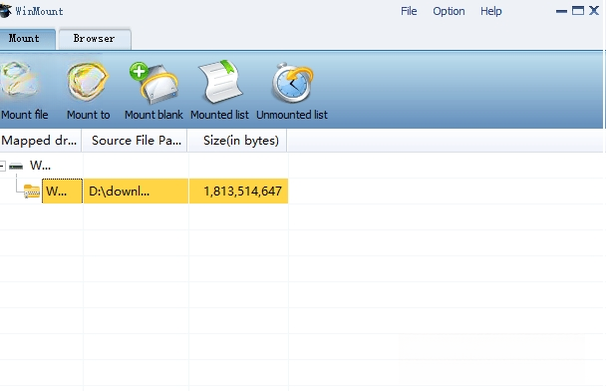This screenshot has width=606, height=391.
Task: Close the WinMount window
Action: (594, 10)
